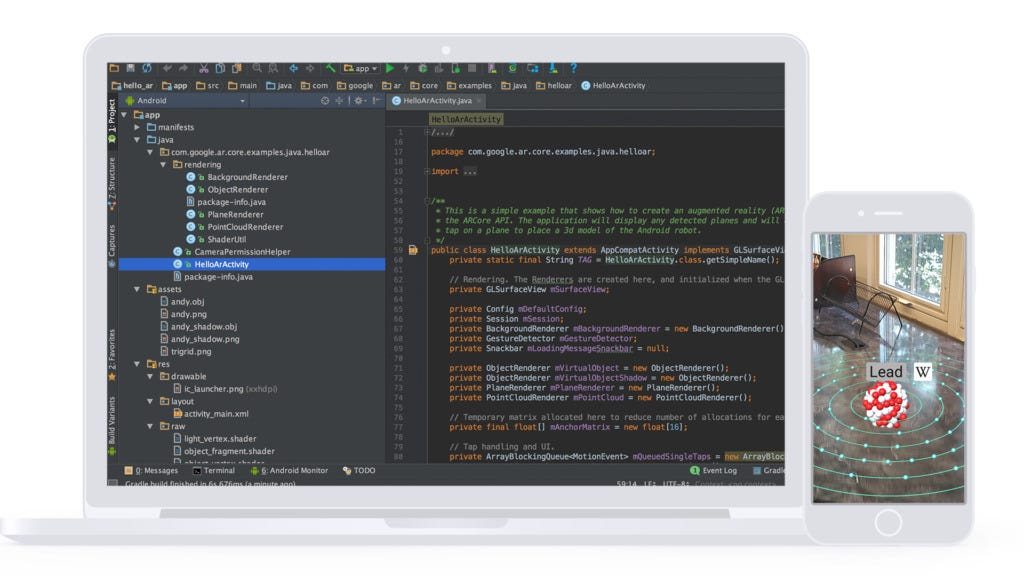
Task: Click the helloar breadcrumb
Action: click(x=554, y=86)
